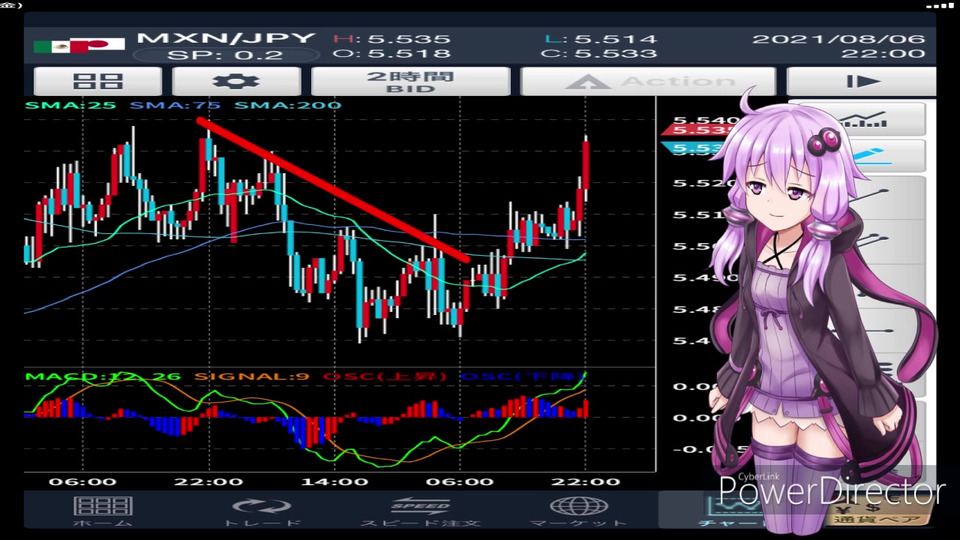
Task: Select the SMA:25 indicator label
Action: 70,105
